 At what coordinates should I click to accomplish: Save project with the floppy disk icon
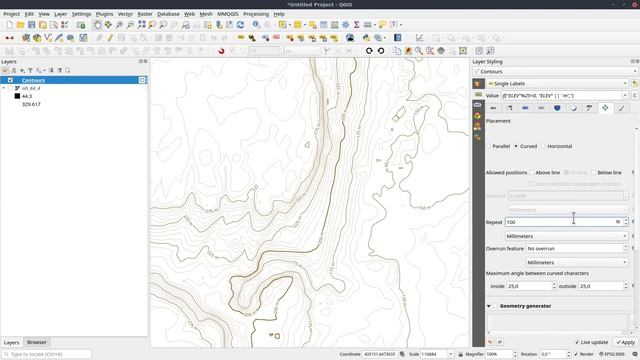31,25
